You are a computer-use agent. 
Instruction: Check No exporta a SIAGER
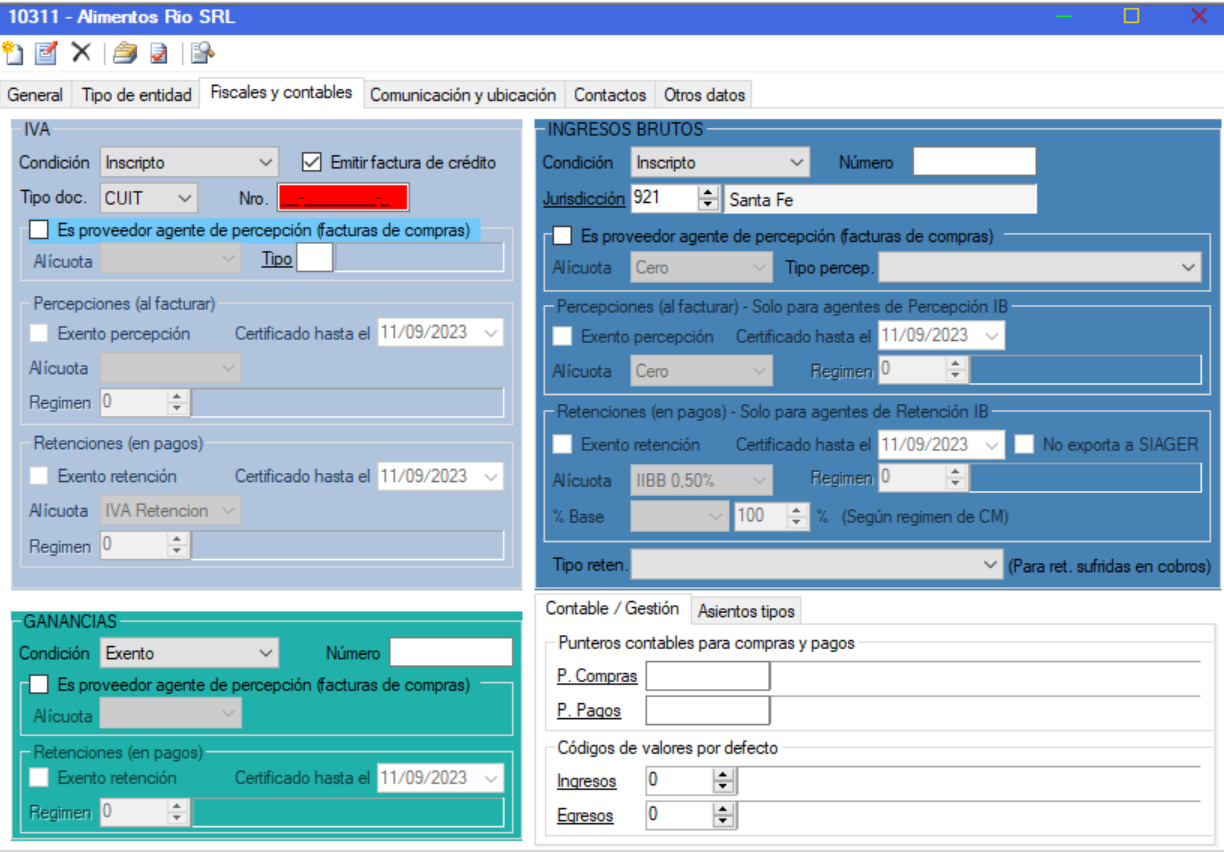[x=1024, y=445]
